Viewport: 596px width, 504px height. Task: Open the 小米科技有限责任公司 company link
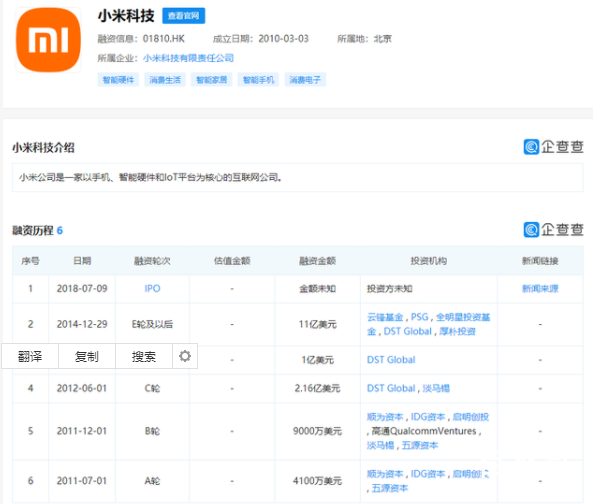point(188,58)
